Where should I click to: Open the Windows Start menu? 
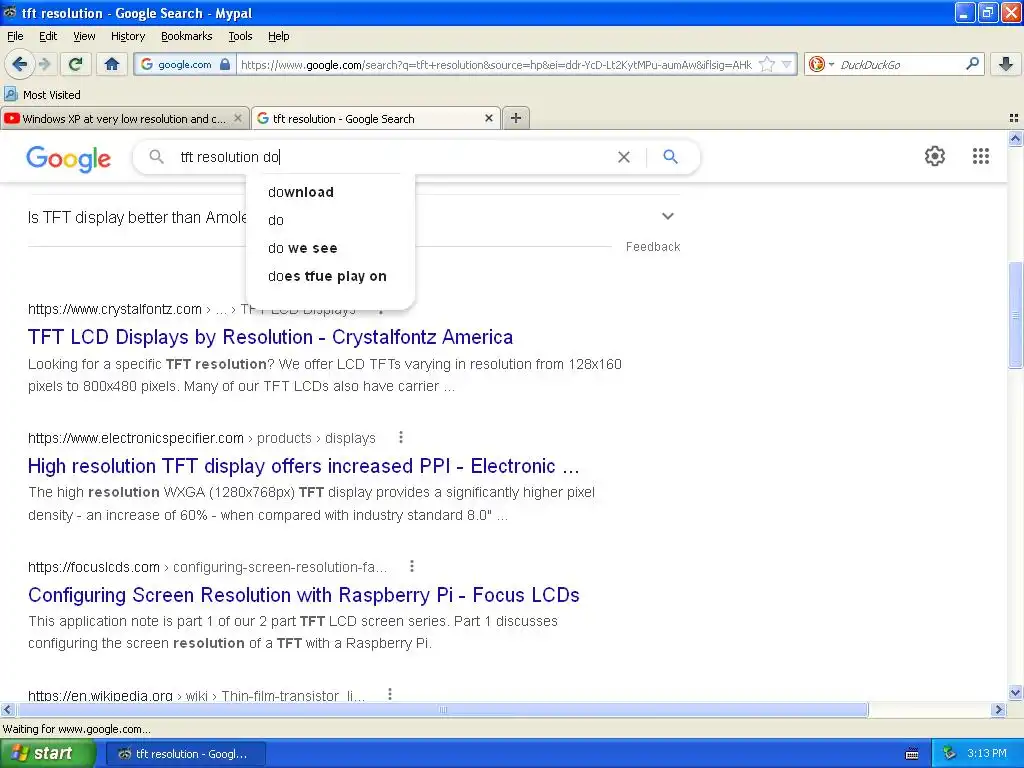click(x=48, y=754)
